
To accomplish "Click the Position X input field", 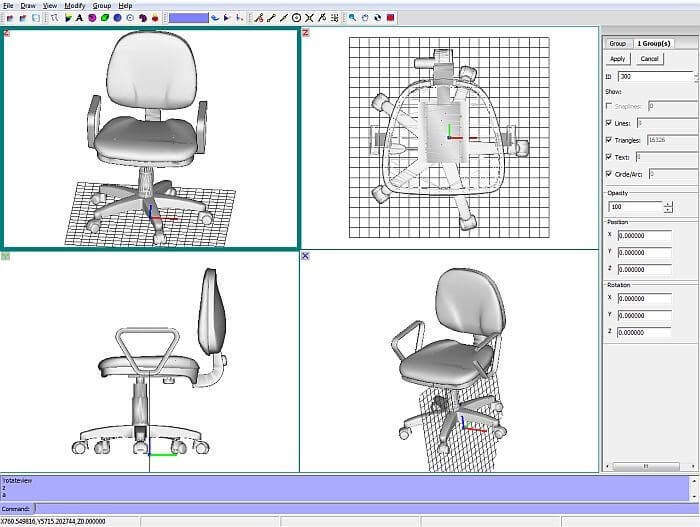I will click(x=644, y=235).
